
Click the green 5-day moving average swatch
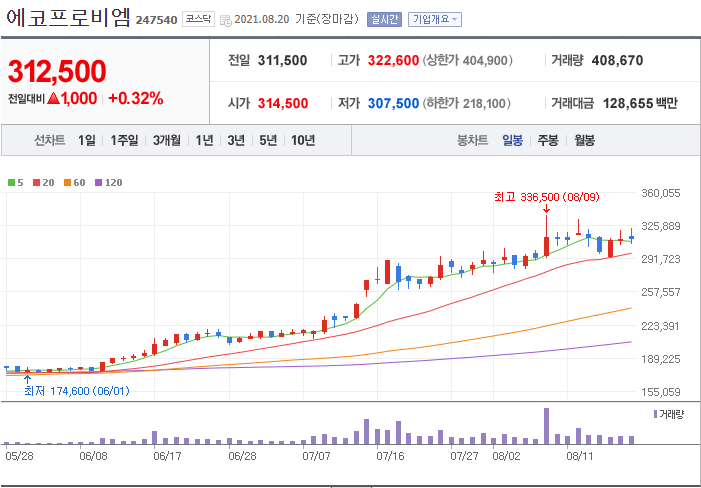11,182
